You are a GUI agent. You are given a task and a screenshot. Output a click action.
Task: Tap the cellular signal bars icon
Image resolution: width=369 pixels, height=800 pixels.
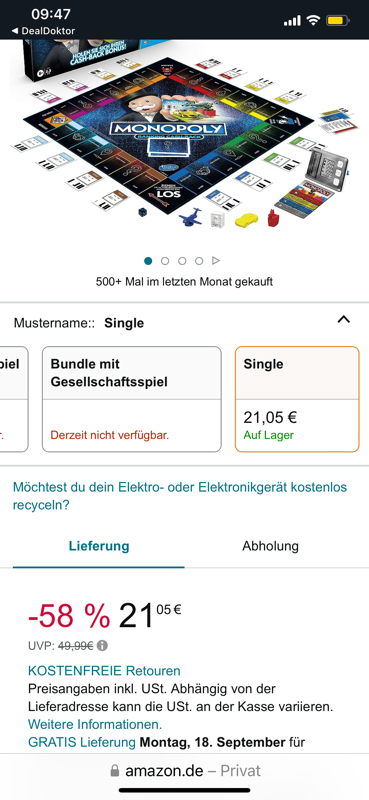[292, 21]
